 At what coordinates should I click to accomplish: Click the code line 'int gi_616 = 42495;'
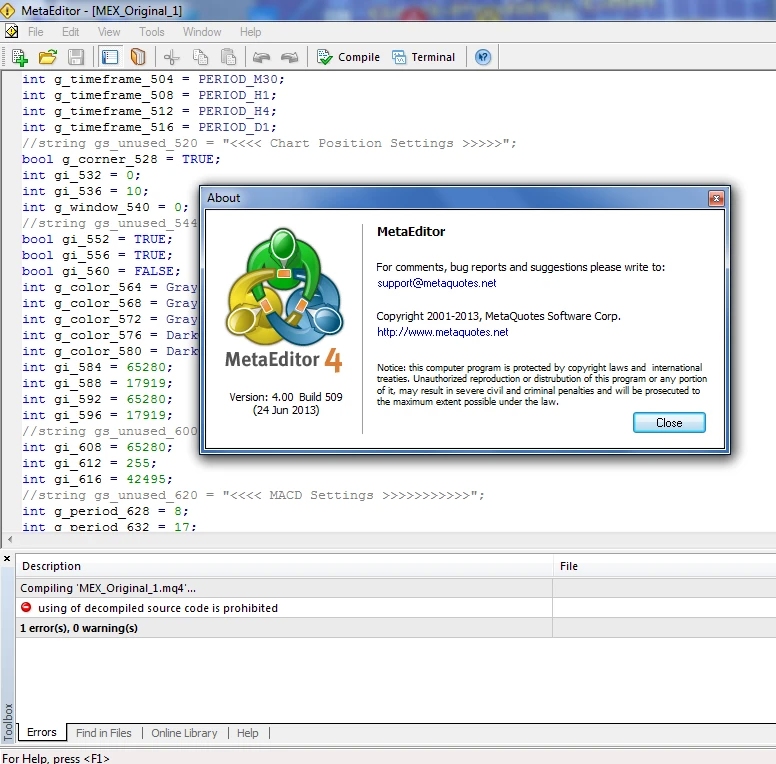(97, 479)
